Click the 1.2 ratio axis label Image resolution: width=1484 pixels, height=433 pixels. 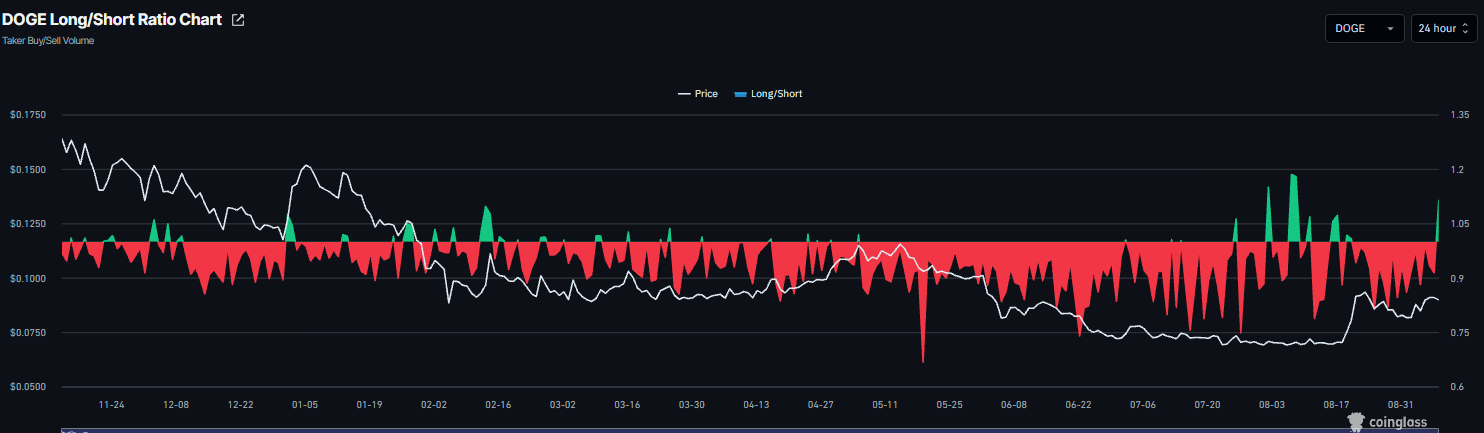[1457, 170]
